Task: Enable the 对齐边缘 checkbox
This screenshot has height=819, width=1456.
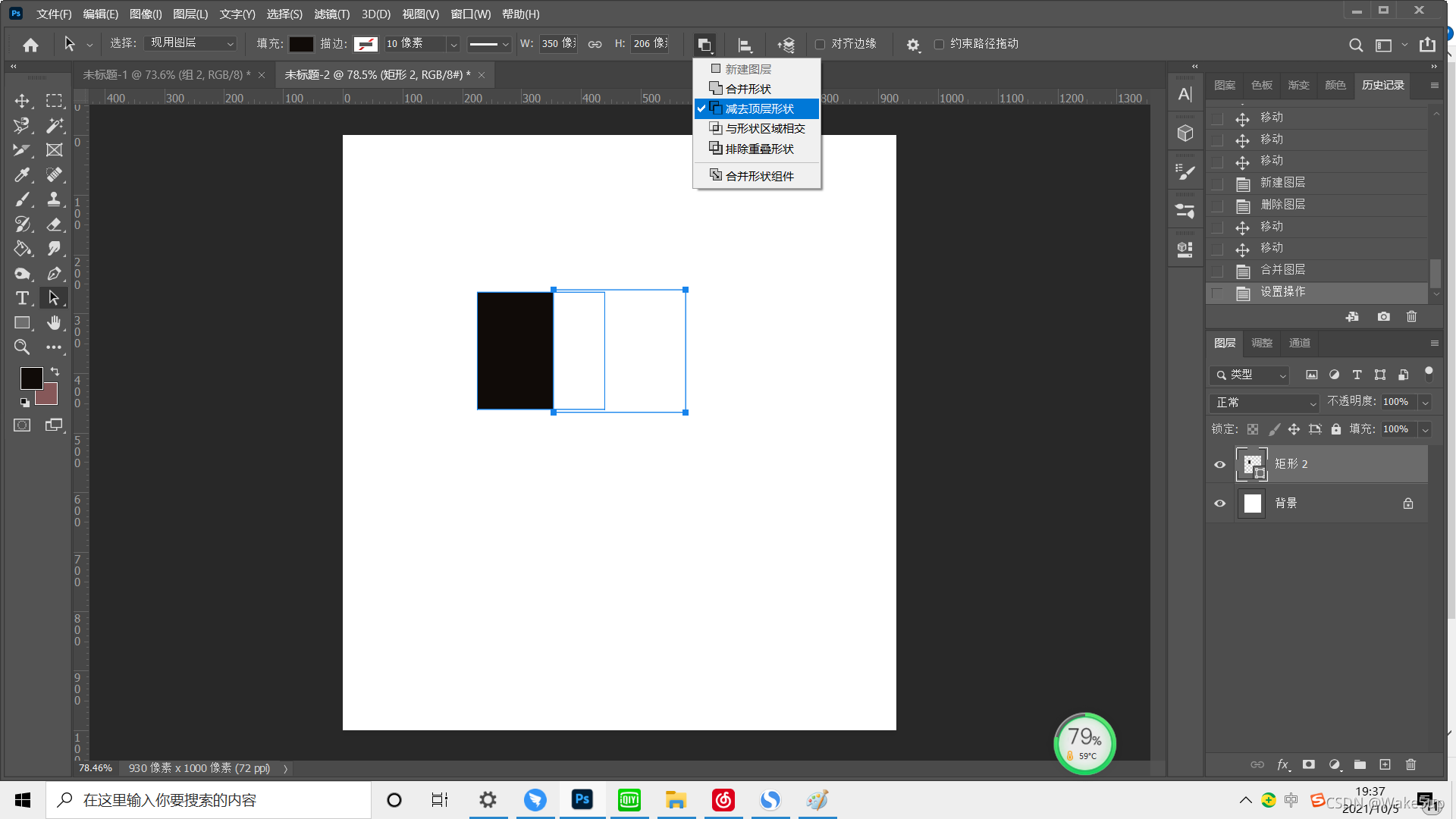Action: click(x=820, y=44)
